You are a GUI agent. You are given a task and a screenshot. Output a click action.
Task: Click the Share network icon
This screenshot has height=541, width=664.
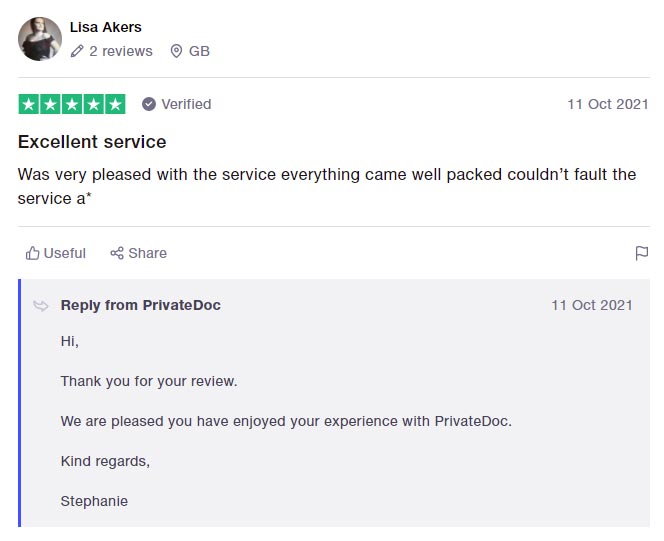coord(117,253)
